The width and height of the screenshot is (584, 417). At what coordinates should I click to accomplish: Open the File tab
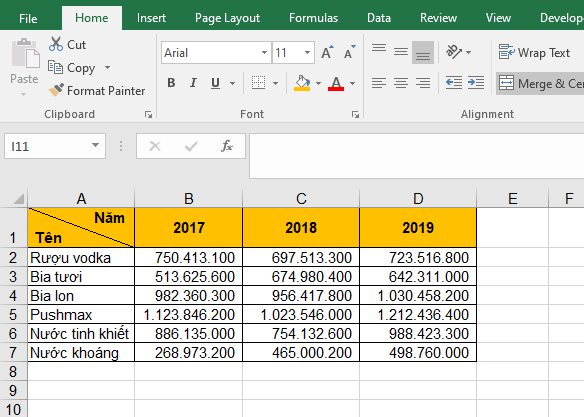pos(28,18)
